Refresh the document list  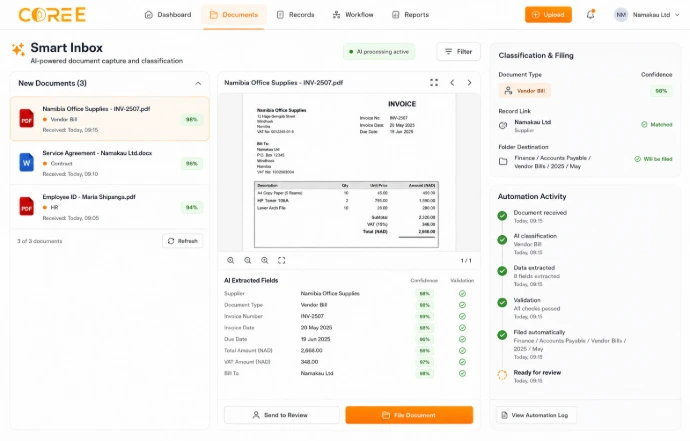pos(183,241)
